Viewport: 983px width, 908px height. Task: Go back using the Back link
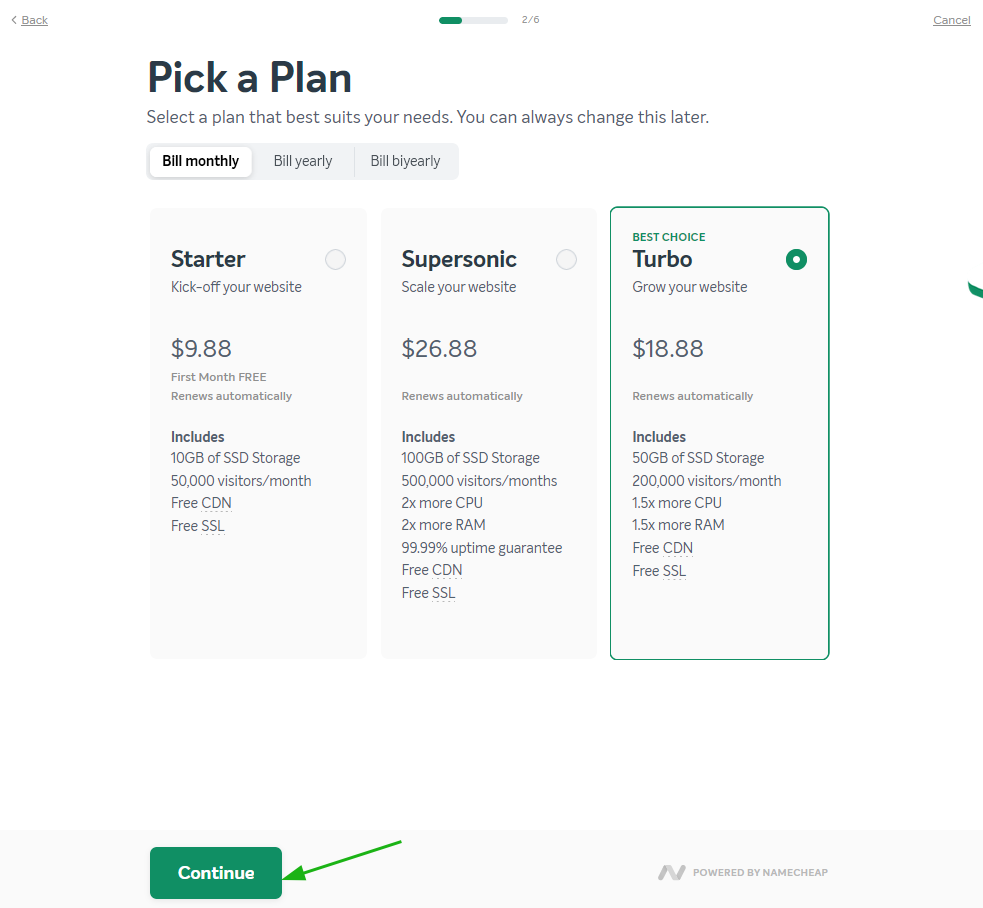pos(34,20)
